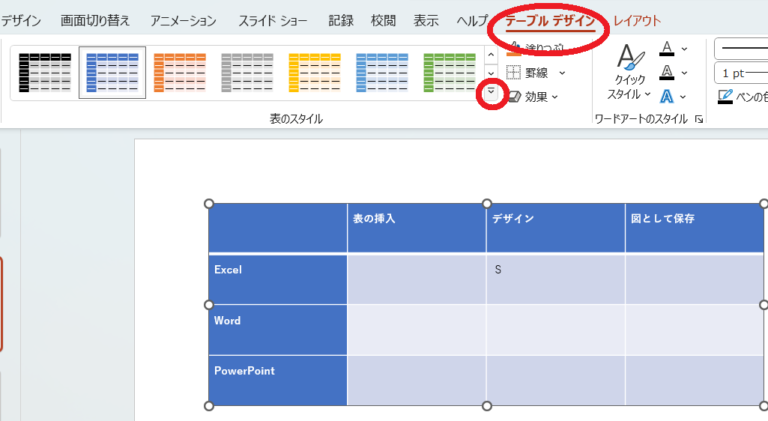Image resolution: width=768 pixels, height=421 pixels.
Task: Click the cell containing S
Action: [x=556, y=280]
